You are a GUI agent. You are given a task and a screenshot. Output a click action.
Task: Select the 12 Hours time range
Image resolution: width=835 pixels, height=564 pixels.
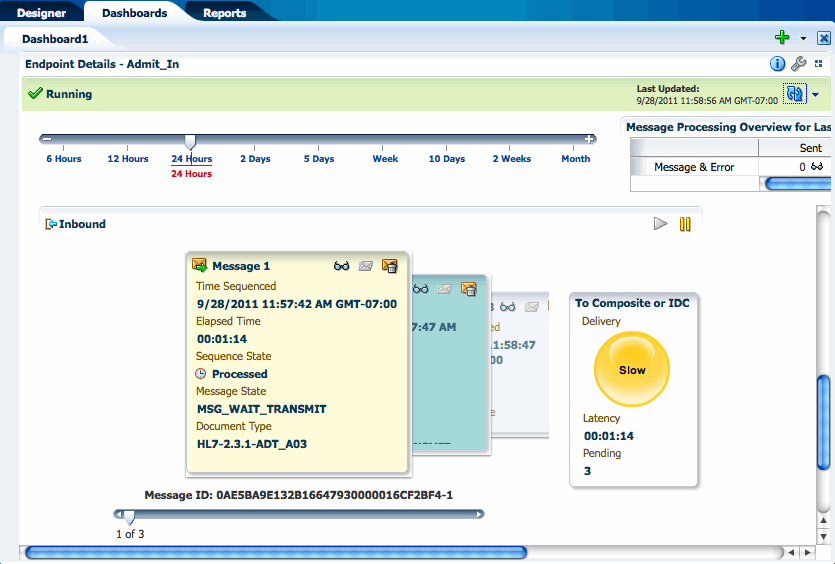128,159
